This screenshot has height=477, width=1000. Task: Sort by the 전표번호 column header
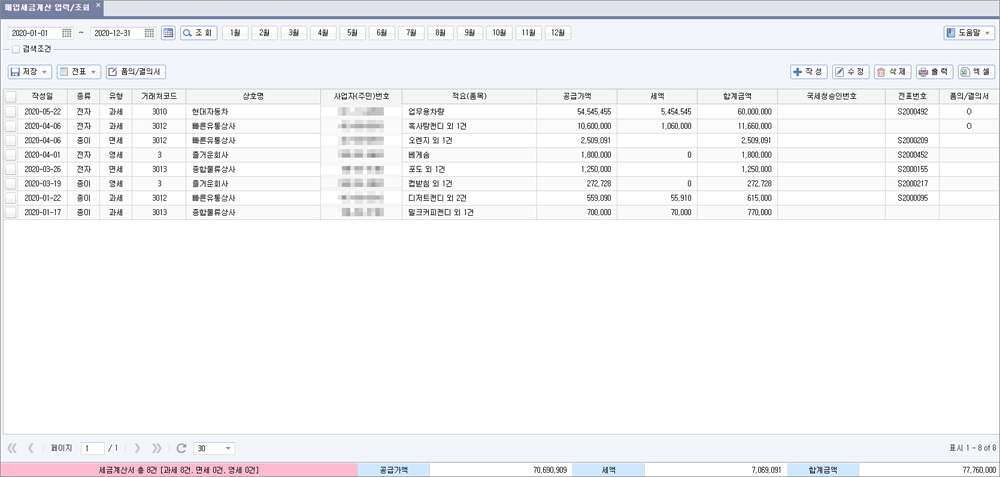[x=912, y=96]
